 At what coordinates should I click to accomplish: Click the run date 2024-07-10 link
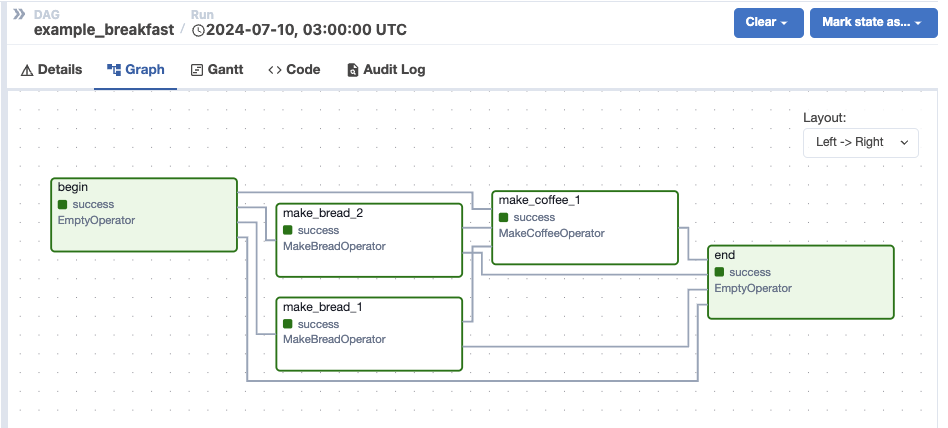(x=306, y=30)
